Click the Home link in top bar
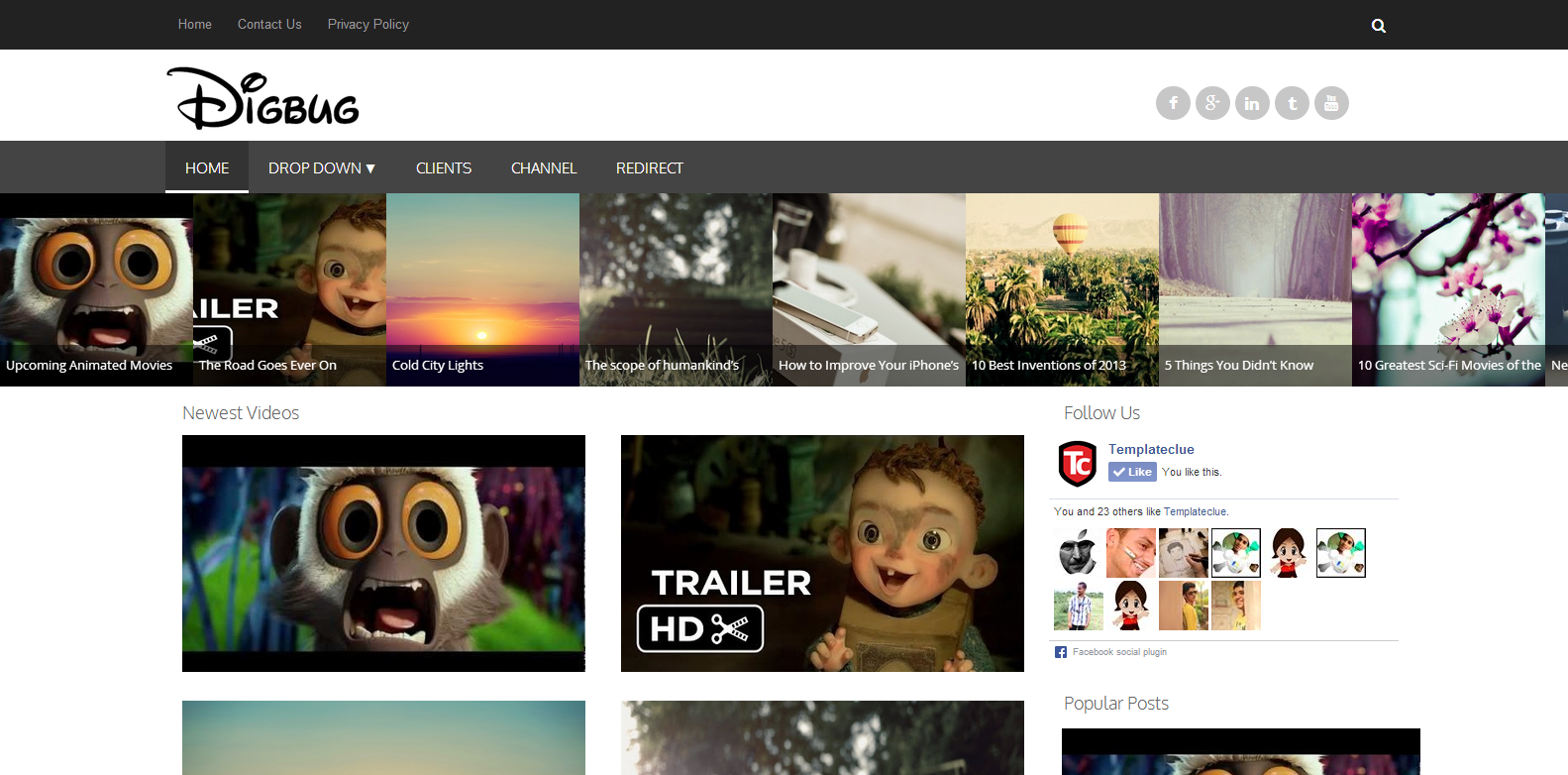1568x775 pixels. click(195, 24)
